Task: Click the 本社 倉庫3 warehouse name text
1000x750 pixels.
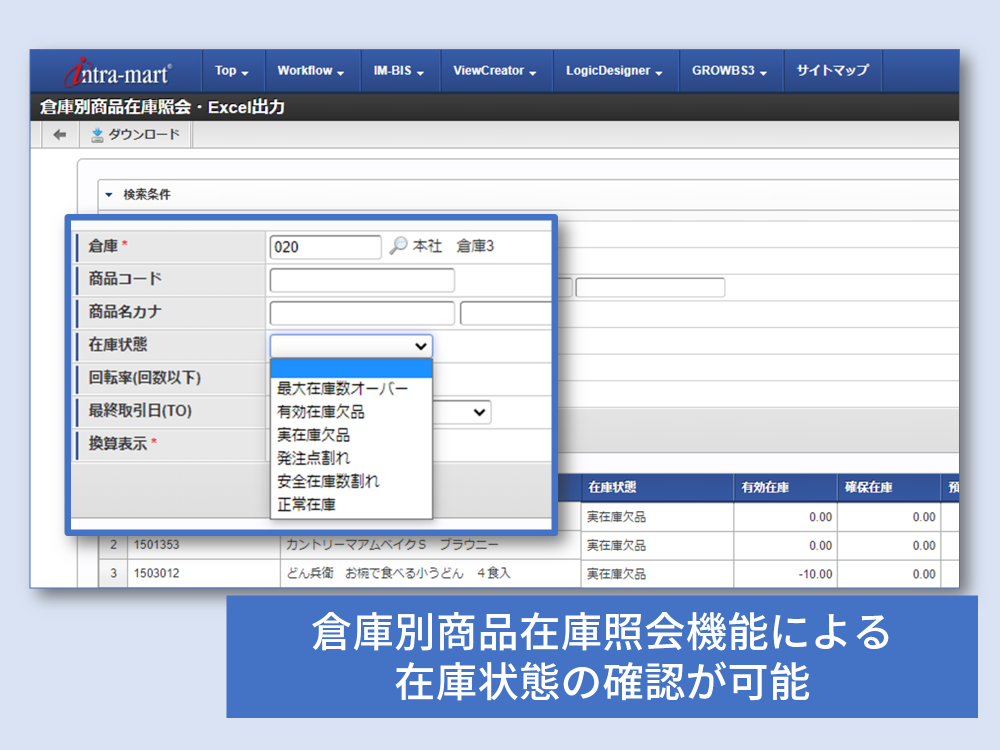Action: [x=453, y=246]
